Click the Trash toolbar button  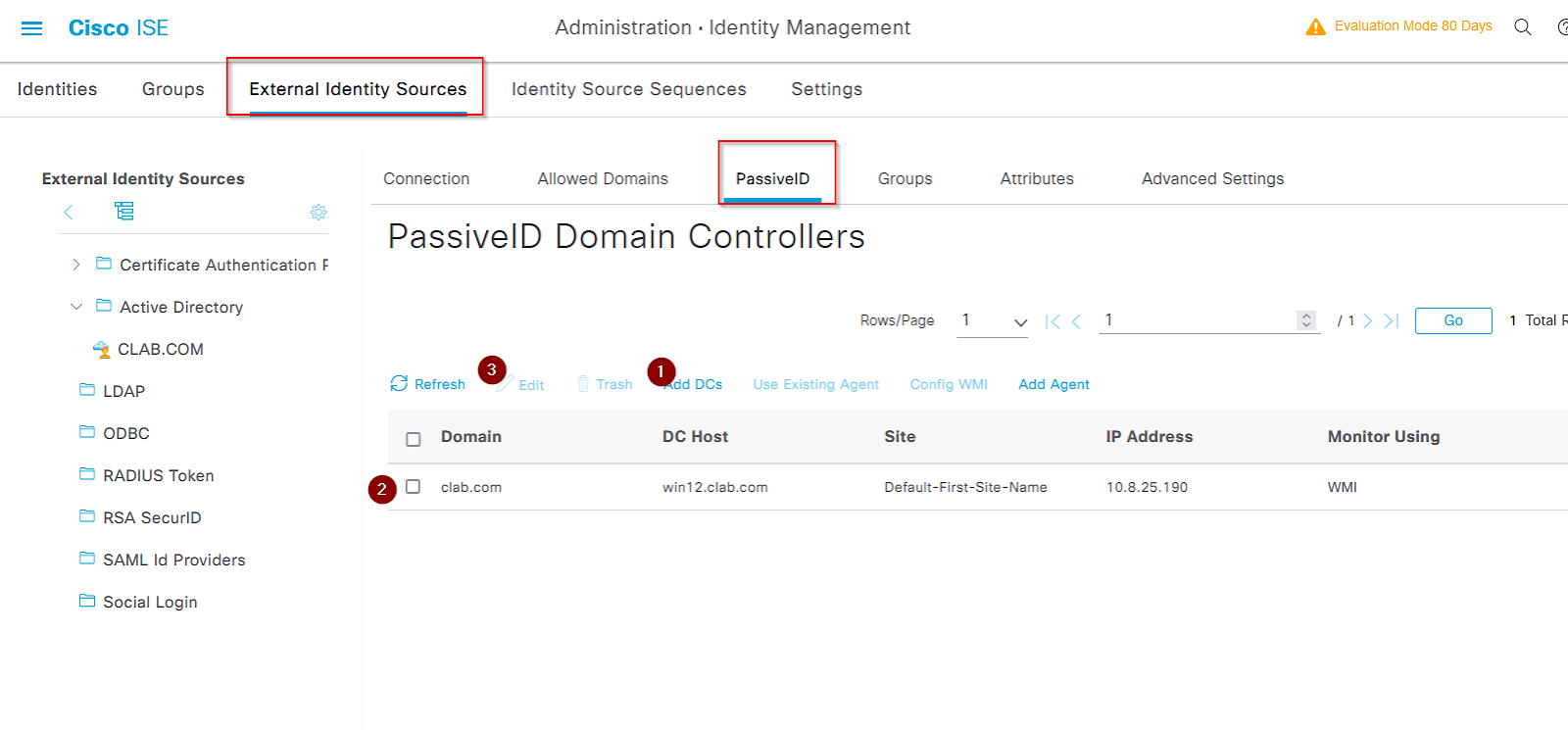click(x=605, y=384)
